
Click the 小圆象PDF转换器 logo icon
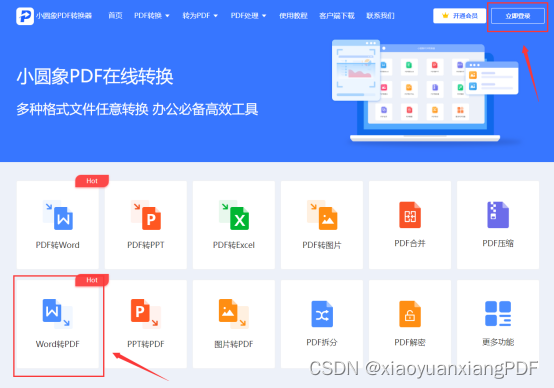[x=25, y=16]
